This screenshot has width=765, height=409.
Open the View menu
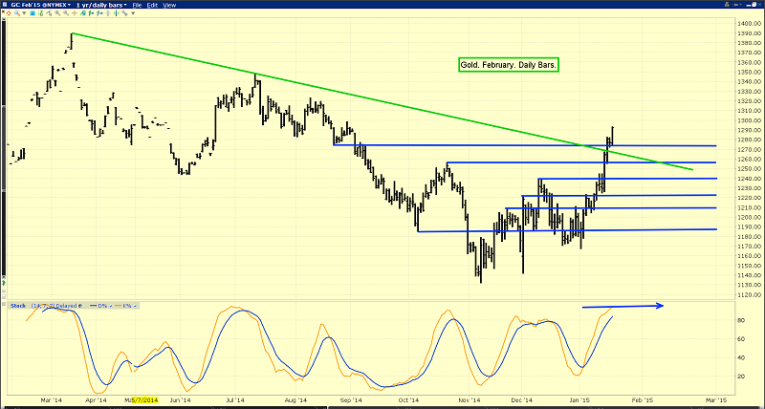point(169,5)
